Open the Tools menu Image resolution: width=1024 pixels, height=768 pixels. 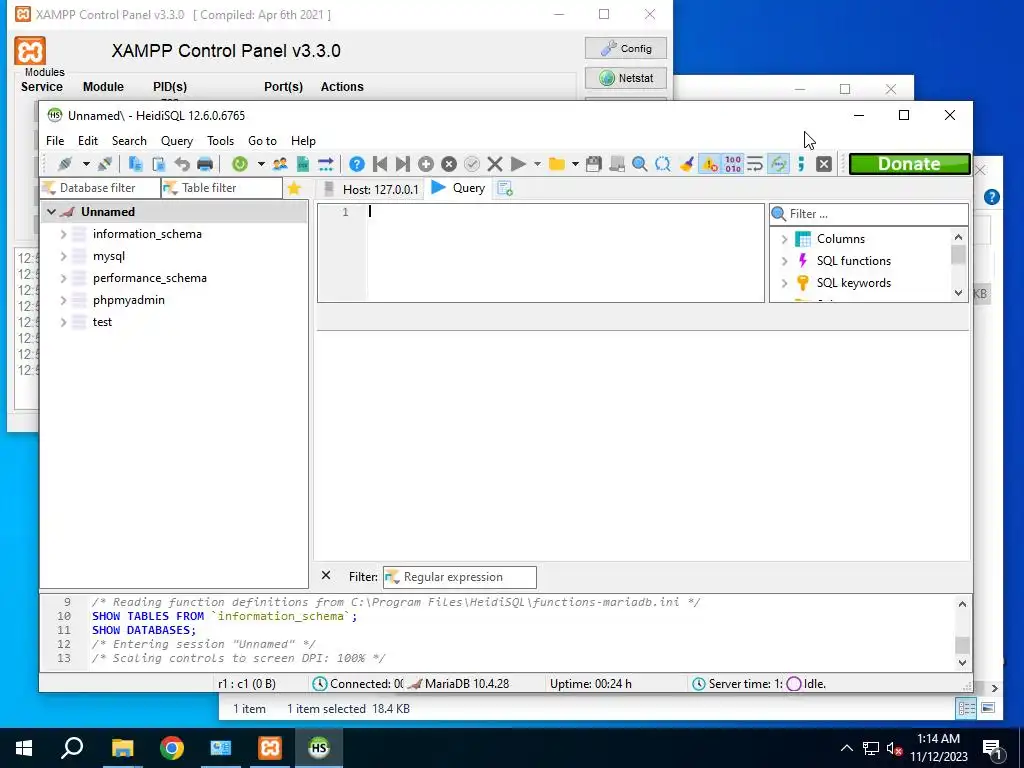220,140
